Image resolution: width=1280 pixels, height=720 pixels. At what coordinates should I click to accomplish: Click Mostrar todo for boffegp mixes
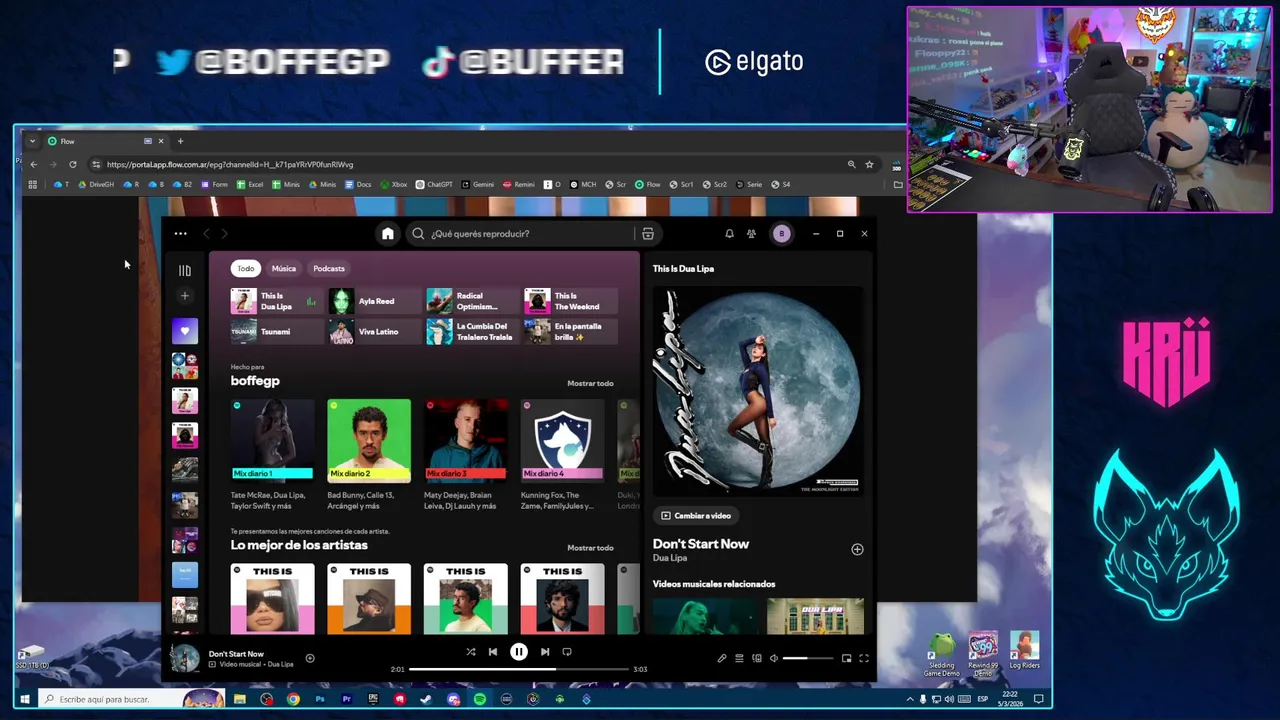pos(590,384)
